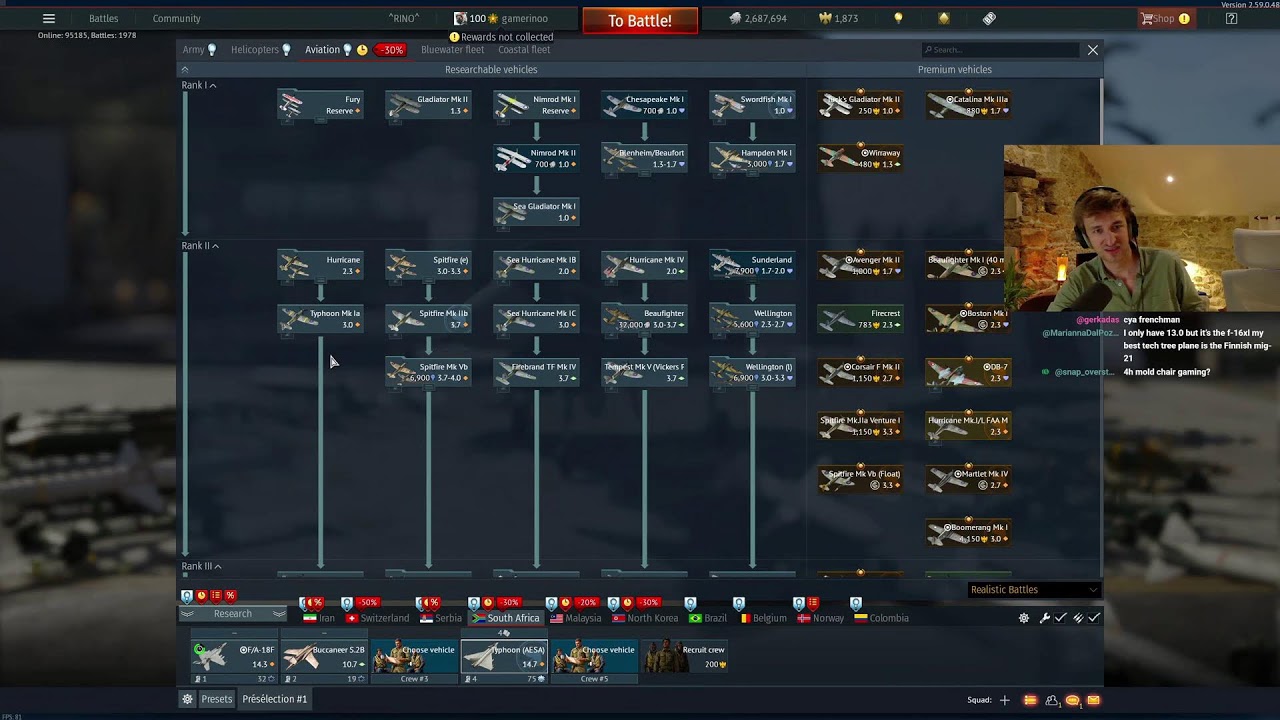Switch to the Army tab

point(199,49)
